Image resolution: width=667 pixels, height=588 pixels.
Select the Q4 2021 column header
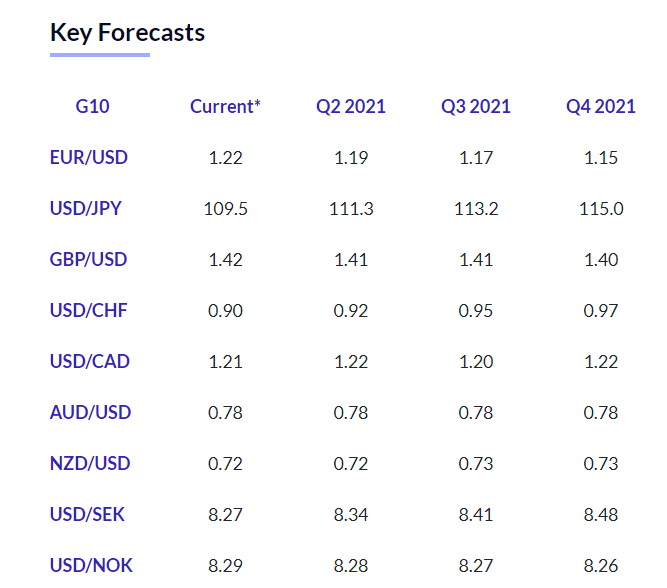[601, 106]
